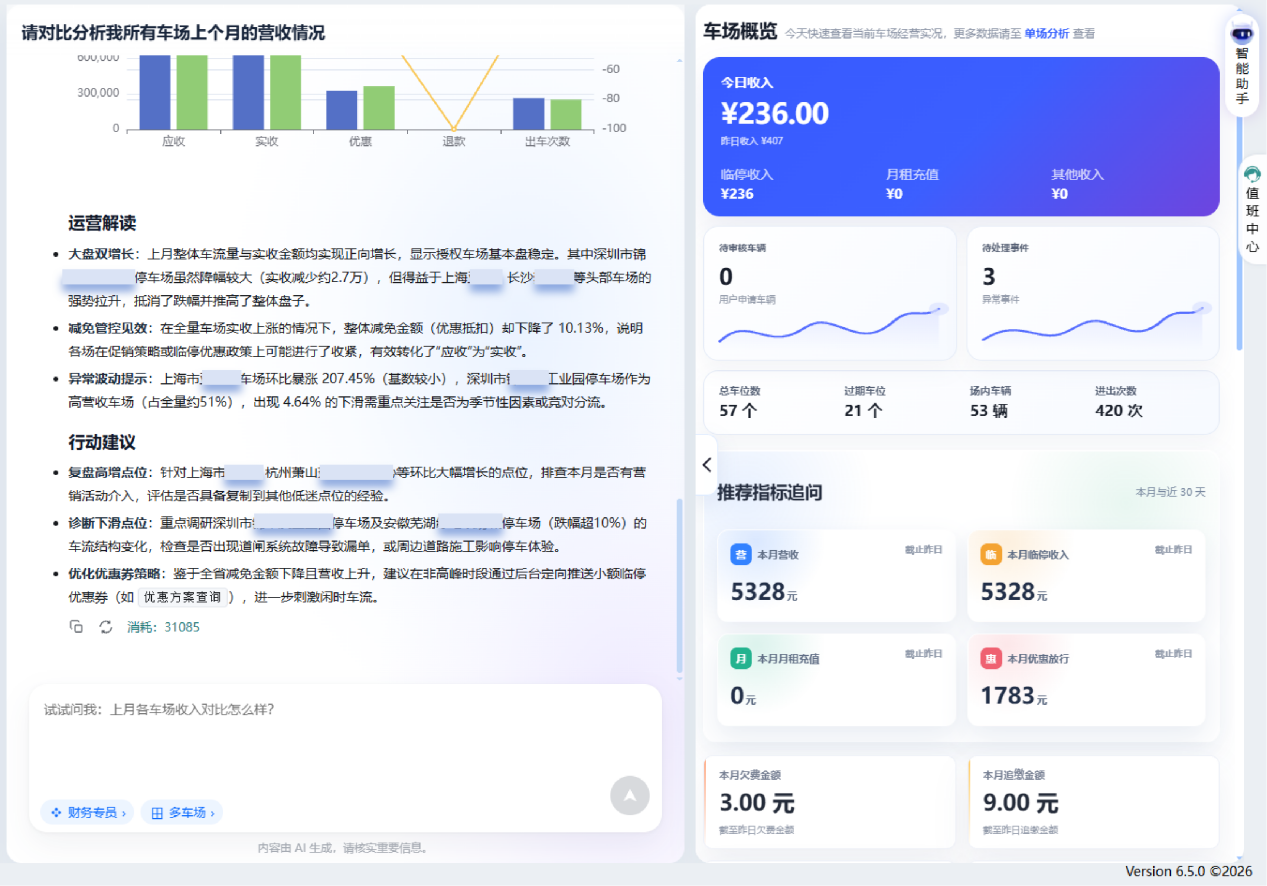
Task: Click the 应收 bars in the chart
Action: pos(174,92)
